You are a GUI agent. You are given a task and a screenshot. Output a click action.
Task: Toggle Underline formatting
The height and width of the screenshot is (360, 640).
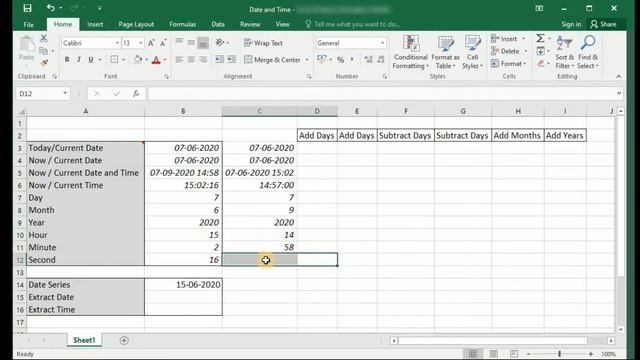point(91,60)
